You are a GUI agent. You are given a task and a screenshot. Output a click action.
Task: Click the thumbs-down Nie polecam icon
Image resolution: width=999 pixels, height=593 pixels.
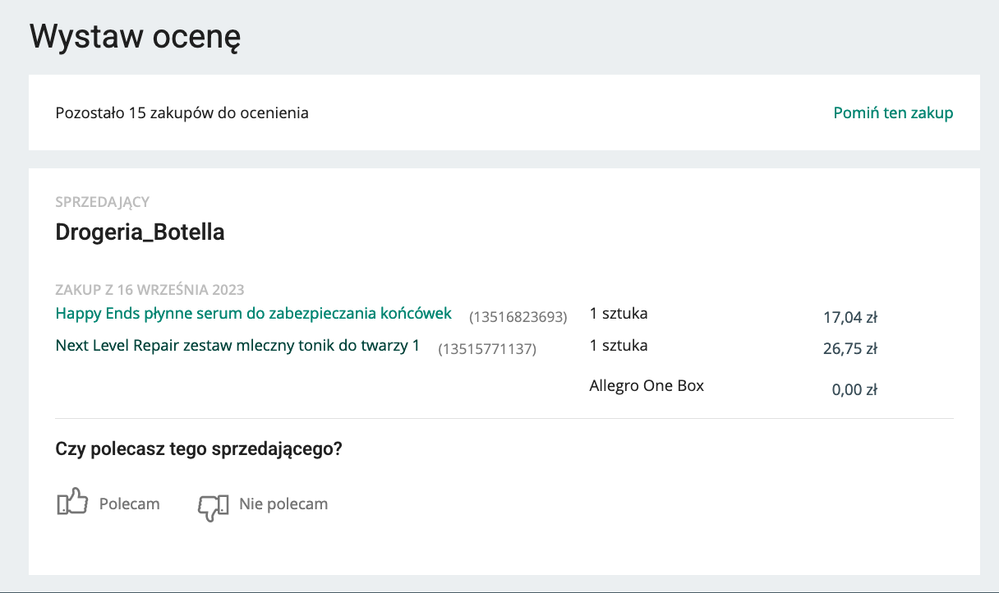pos(213,508)
